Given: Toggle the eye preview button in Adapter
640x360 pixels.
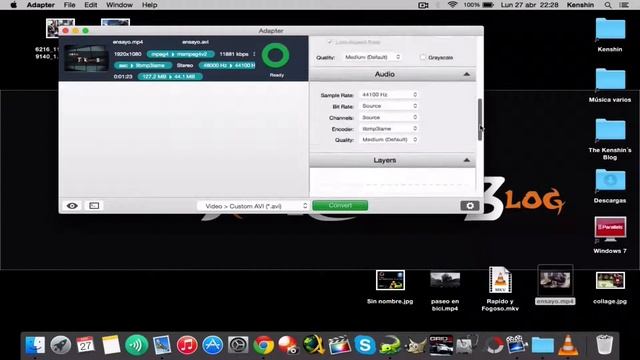Looking at the screenshot, I should [72, 206].
